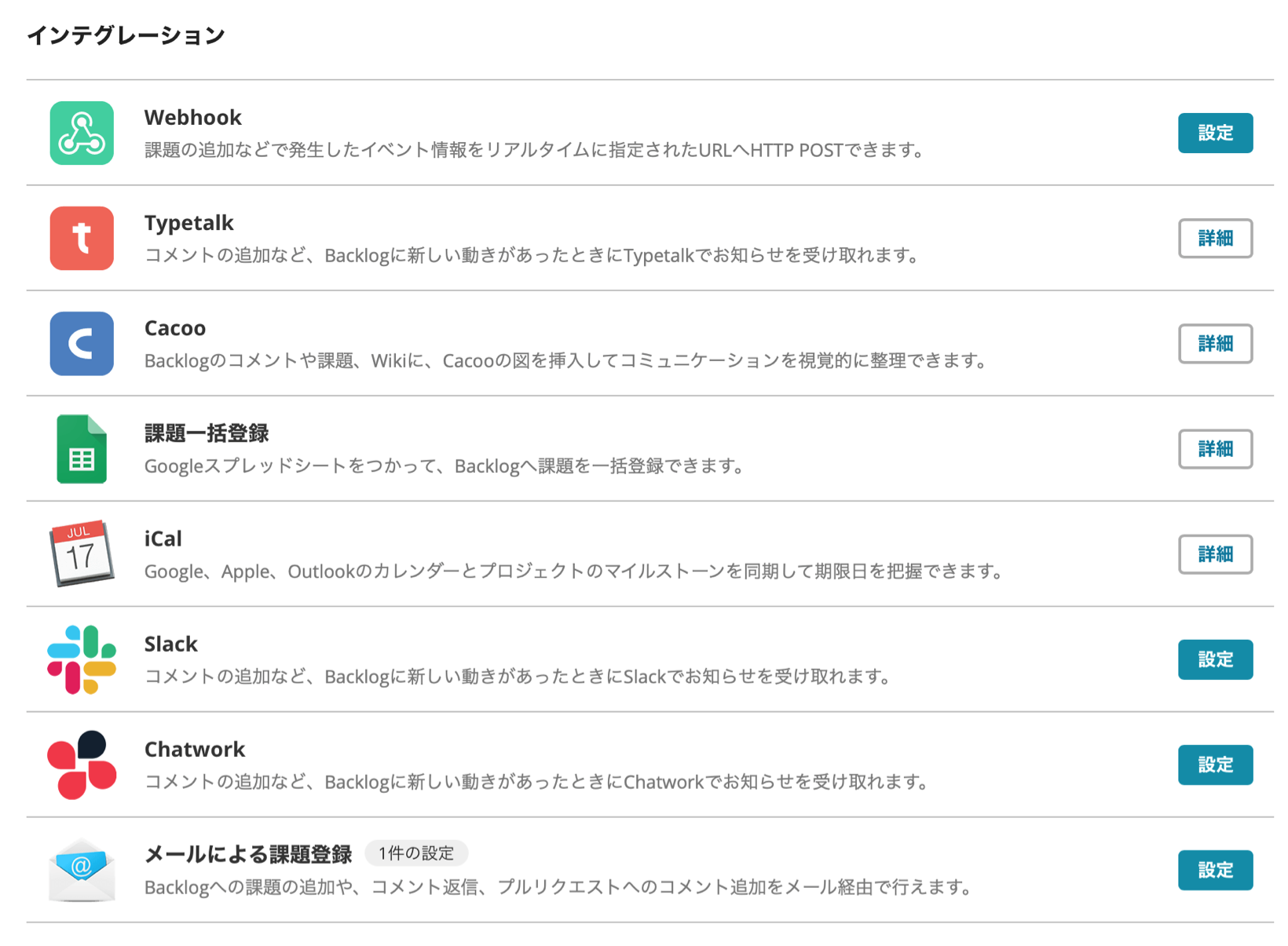
Task: Select the Slack integration title
Action: coord(170,644)
